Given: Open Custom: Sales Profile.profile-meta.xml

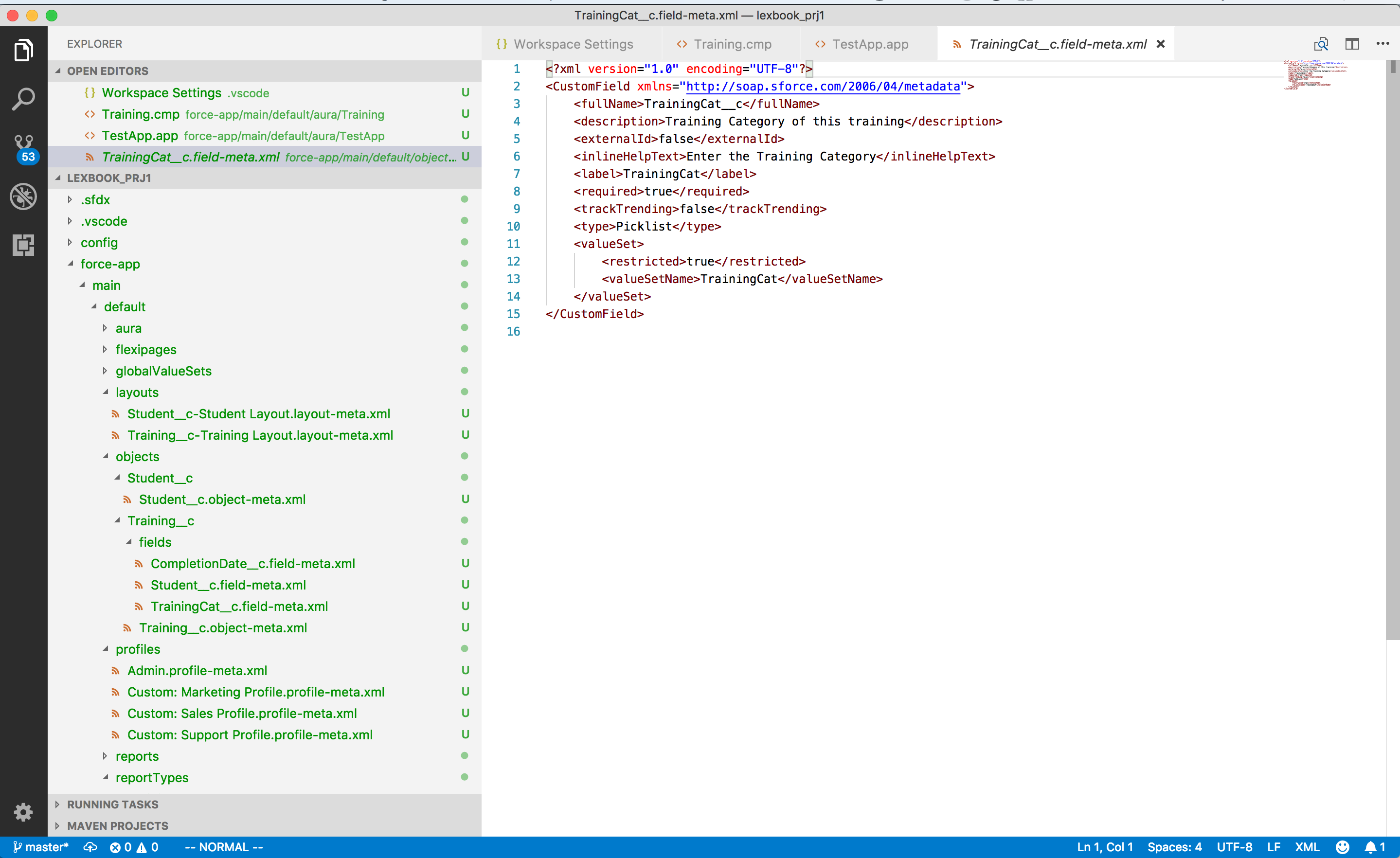Looking at the screenshot, I should 242,714.
